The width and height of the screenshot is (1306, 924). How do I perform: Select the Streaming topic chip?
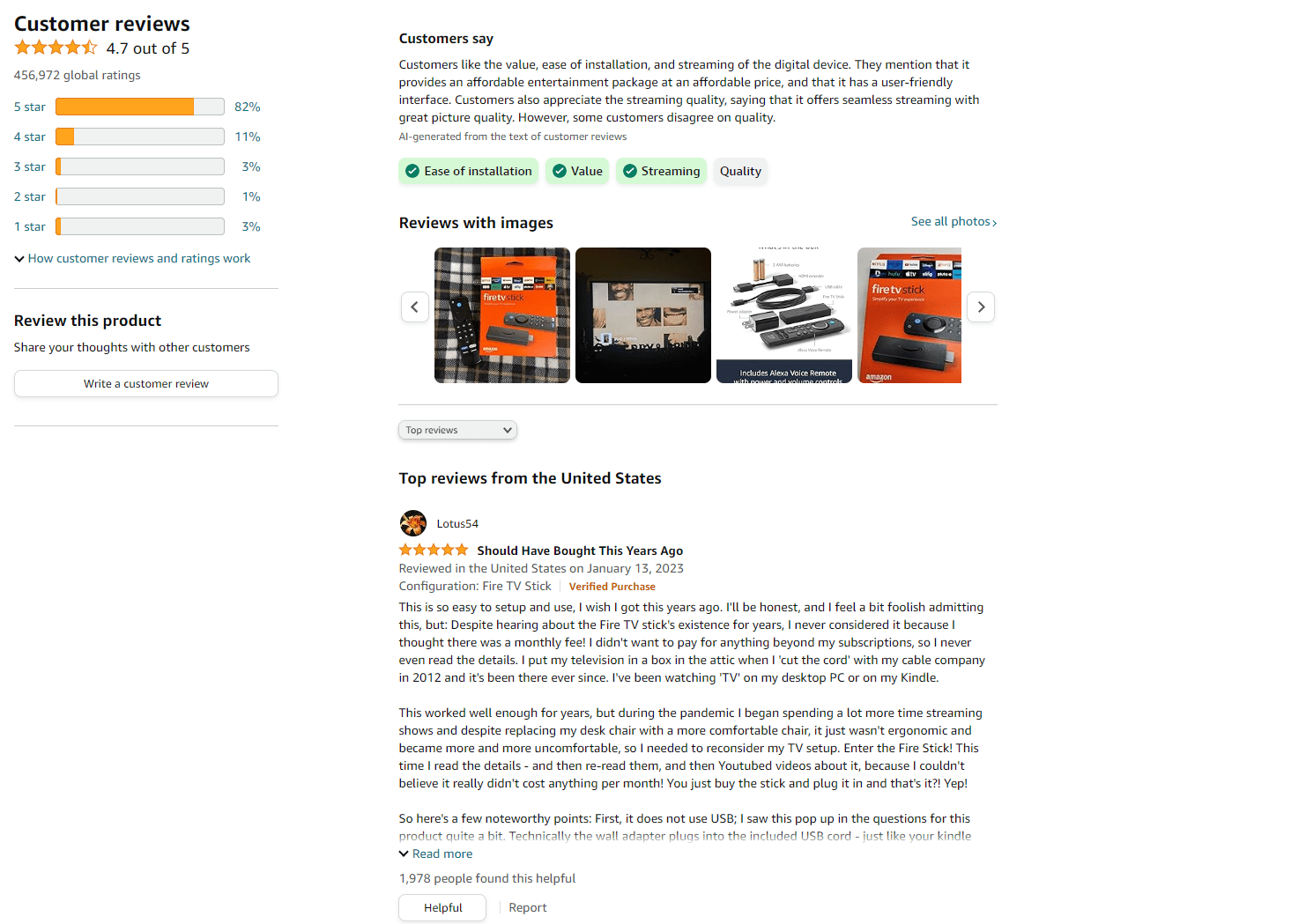point(661,171)
